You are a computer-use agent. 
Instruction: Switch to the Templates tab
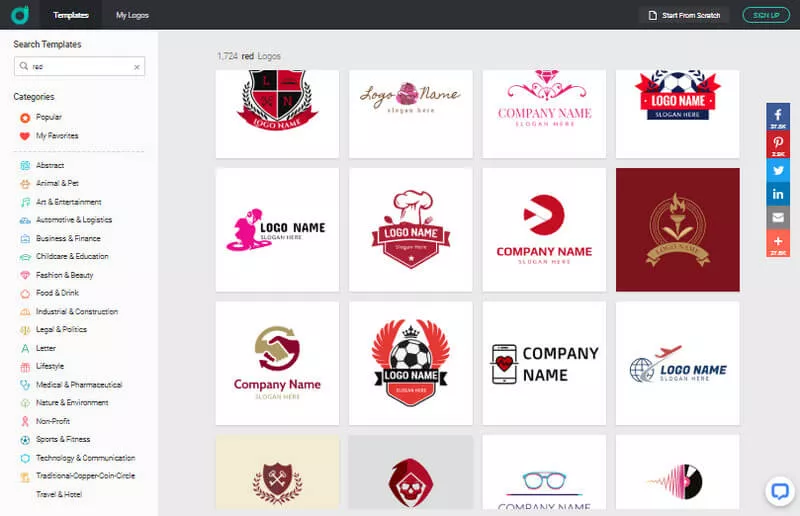(71, 15)
